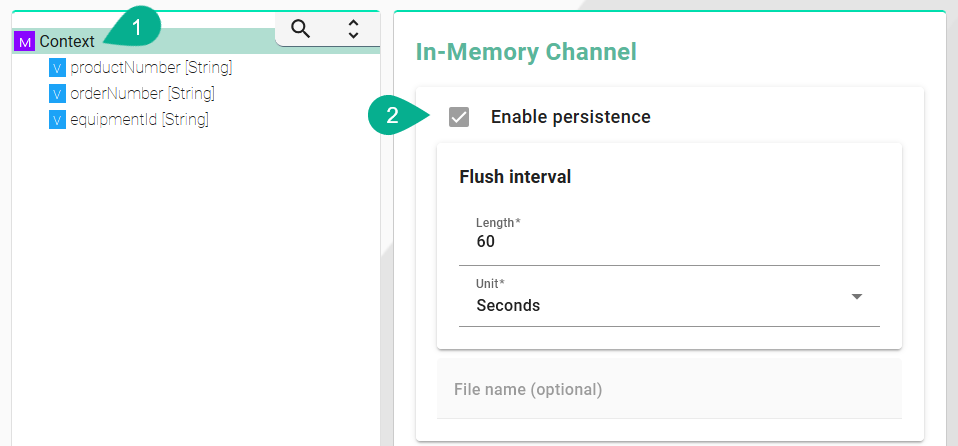
Task: Click the Length field showing 60
Action: [x=668, y=241]
